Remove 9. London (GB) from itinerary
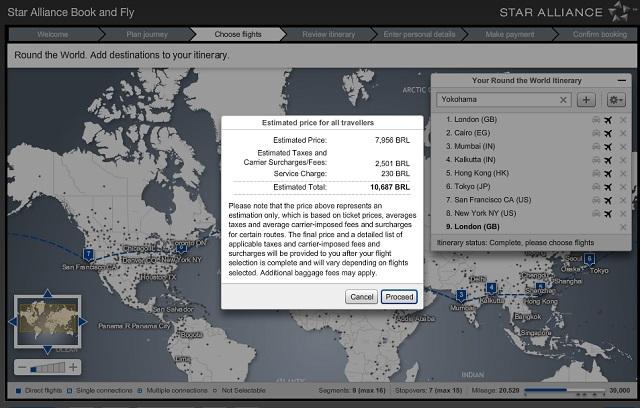The height and width of the screenshot is (408, 640). 623,227
